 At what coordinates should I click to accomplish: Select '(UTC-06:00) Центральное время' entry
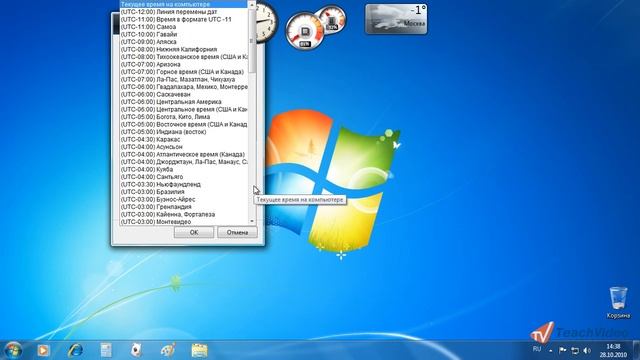point(184,109)
